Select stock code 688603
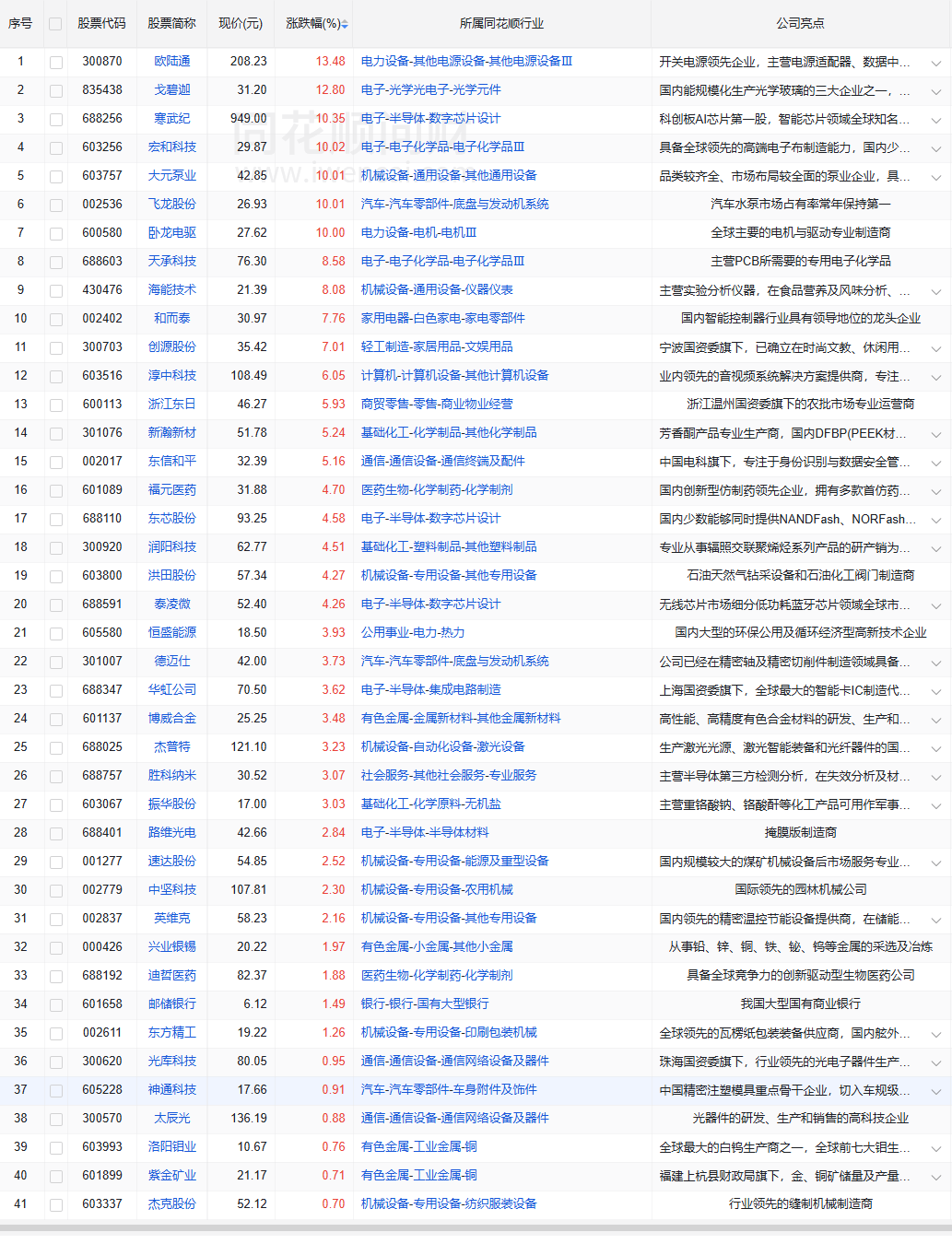 (102, 261)
